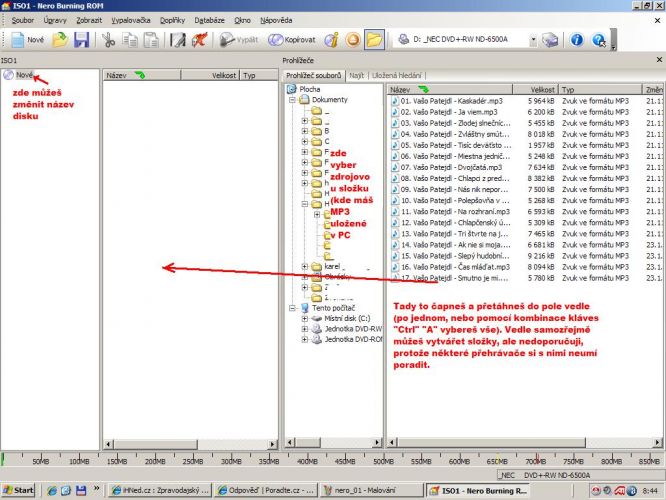Sort compilation by Velikost column header
The height and width of the screenshot is (500, 666).
coord(210,75)
